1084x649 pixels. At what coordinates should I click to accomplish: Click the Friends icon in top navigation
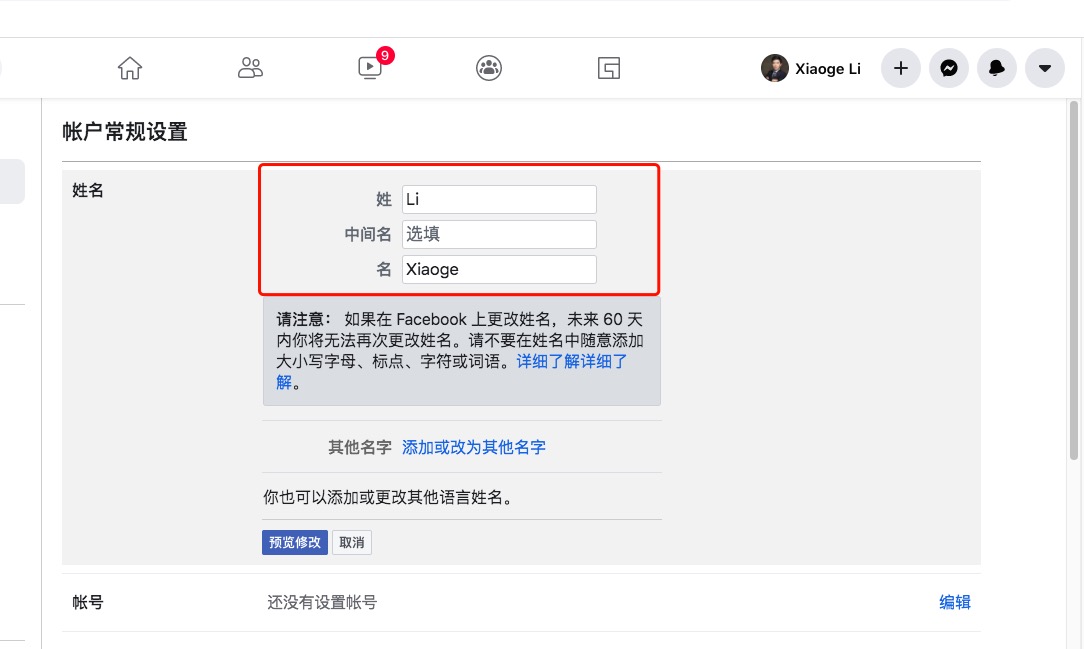(249, 67)
